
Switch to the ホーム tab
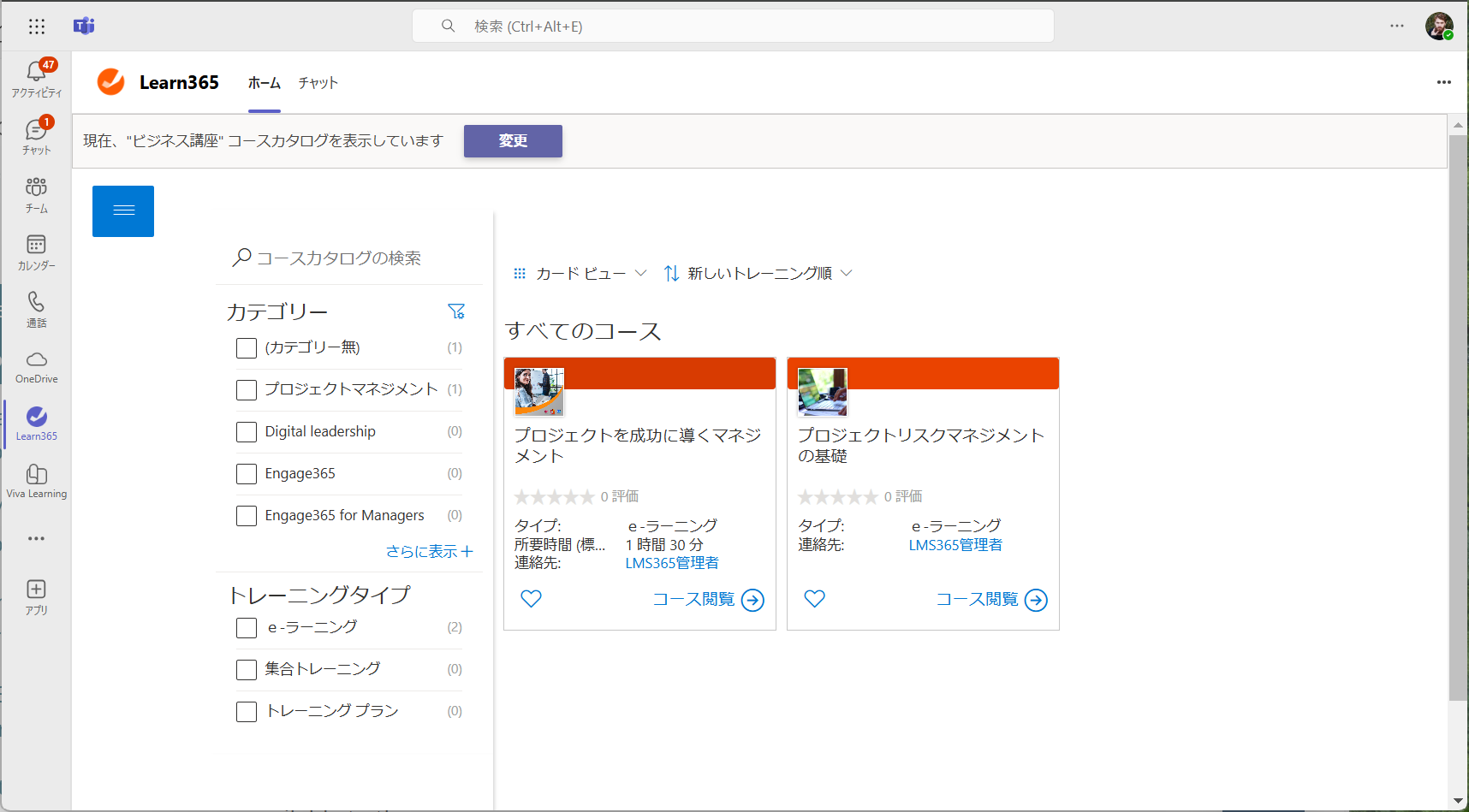pos(265,83)
